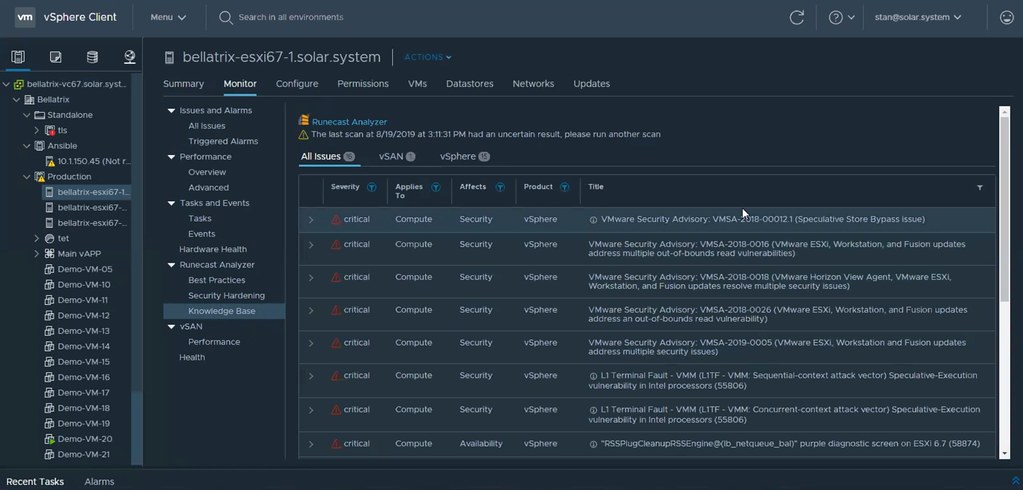Switch to the vSphere issues tab
This screenshot has width=1023, height=490.
coord(465,157)
